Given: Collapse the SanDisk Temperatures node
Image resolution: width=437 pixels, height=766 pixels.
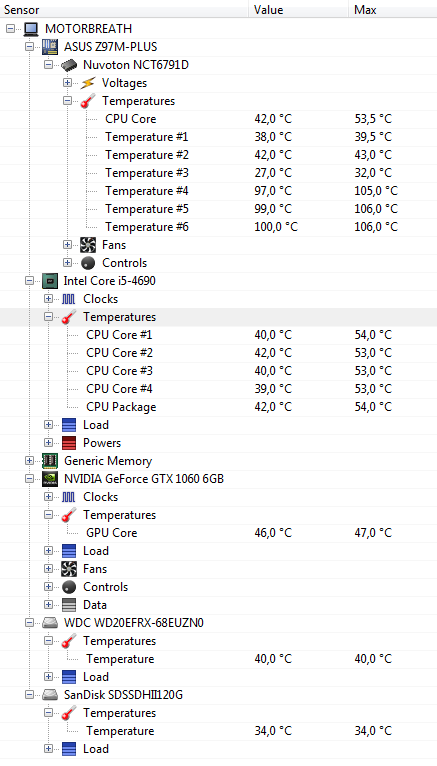Looking at the screenshot, I should pos(48,713).
